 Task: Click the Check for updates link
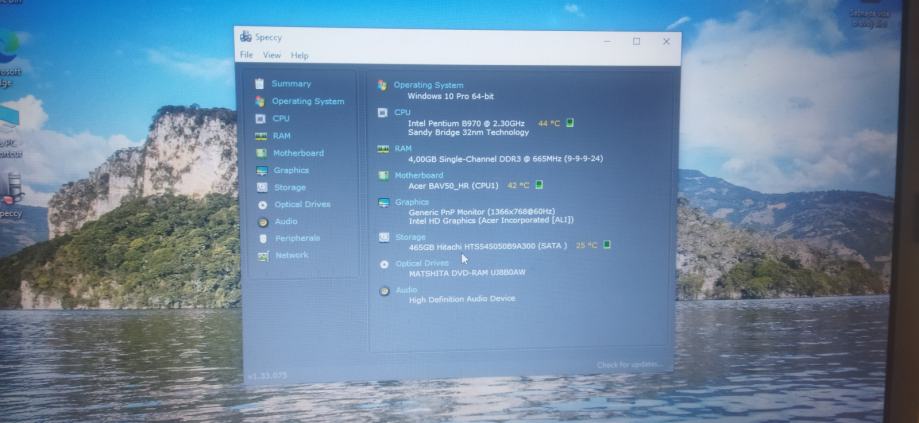click(630, 365)
